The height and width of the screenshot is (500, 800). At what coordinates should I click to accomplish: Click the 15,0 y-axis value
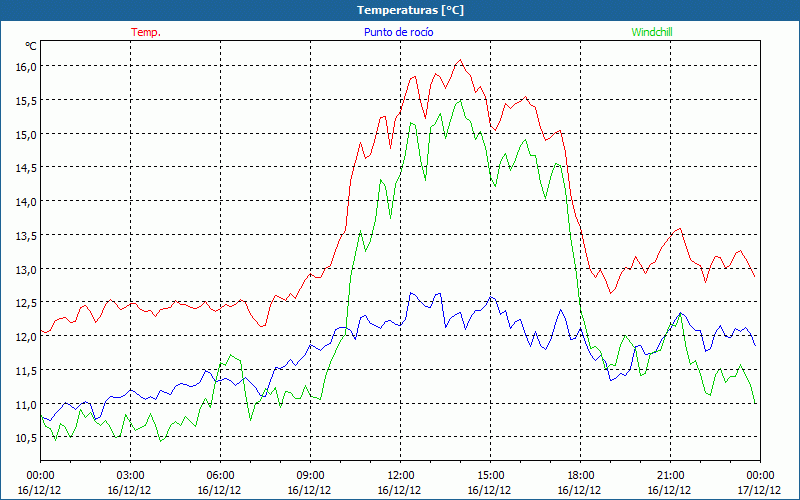(27, 135)
